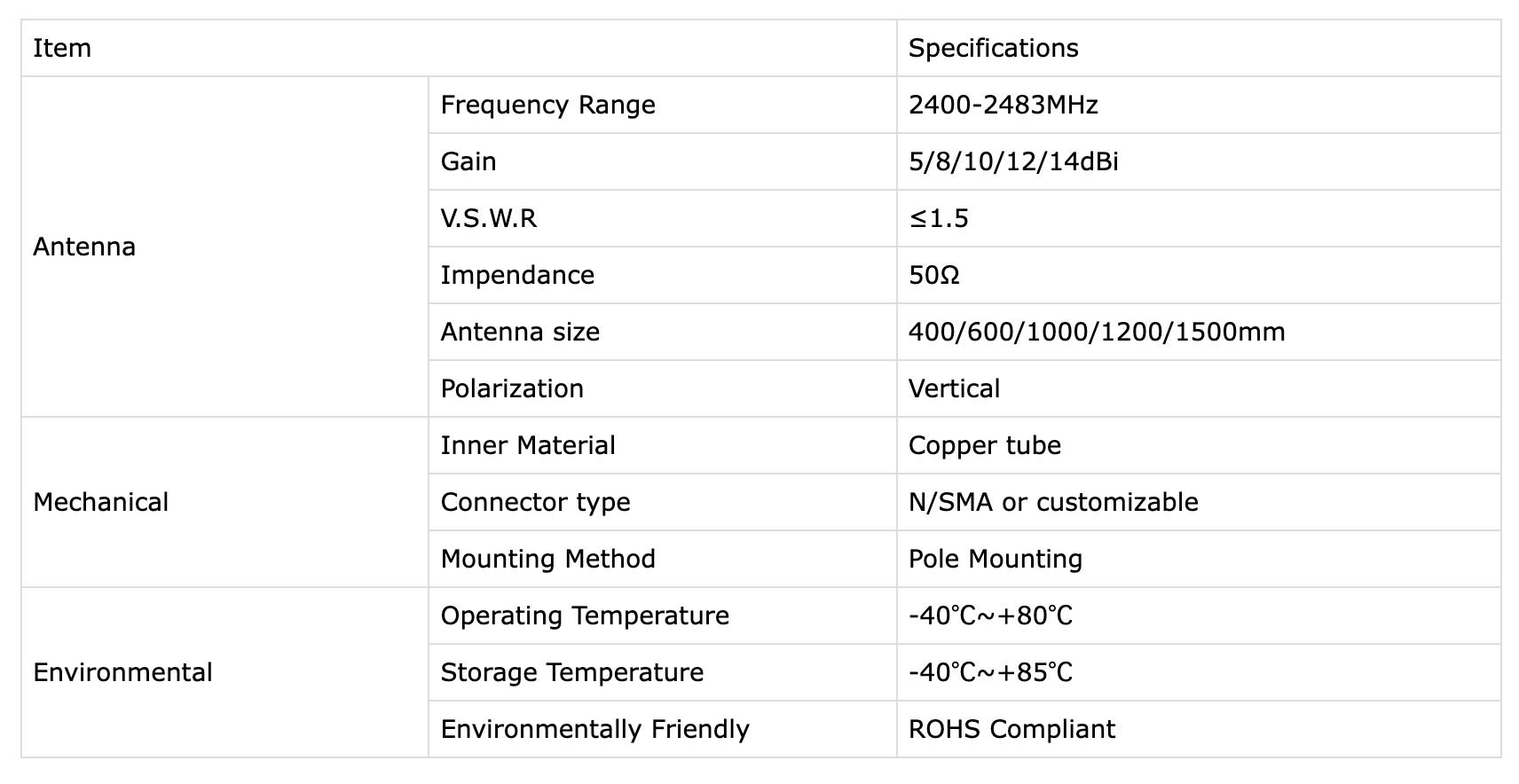Screen dimensions: 1519x784
Task: Click the Mechanical category cell
Action: (x=100, y=502)
